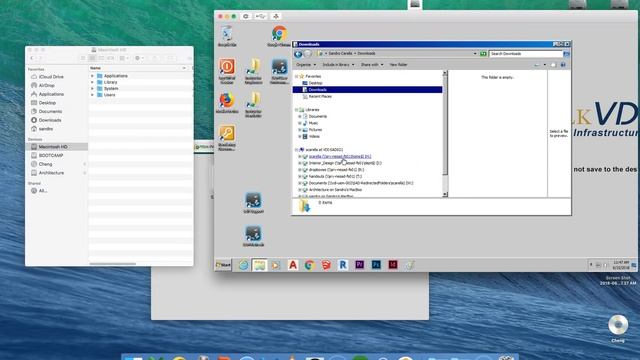Screen dimensions: 640x360
Task: Expand the dropboxes network drive node
Action: click(300, 170)
